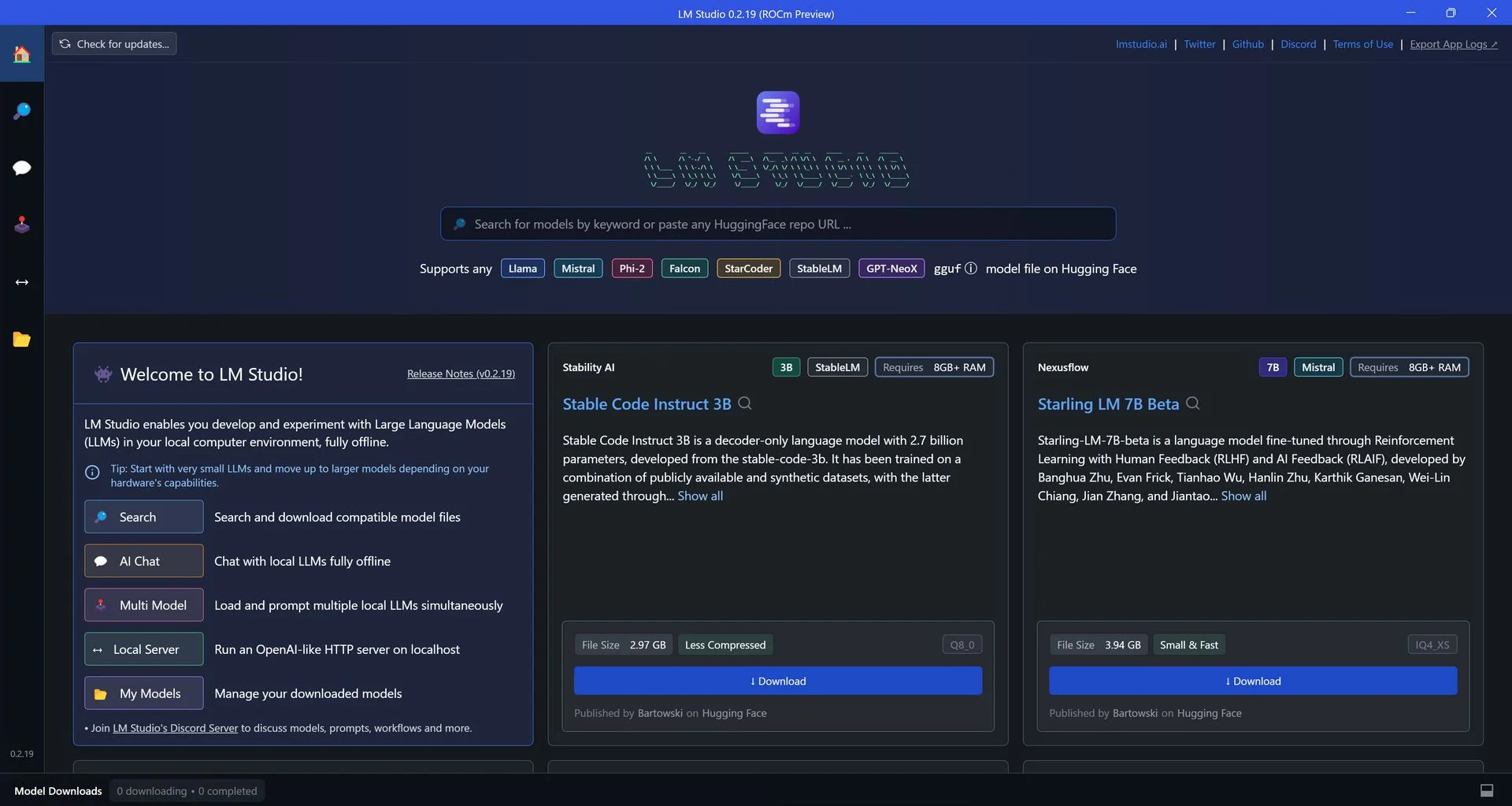The width and height of the screenshot is (1512, 806).
Task: Open Model Downloads status bar
Action: [x=58, y=791]
